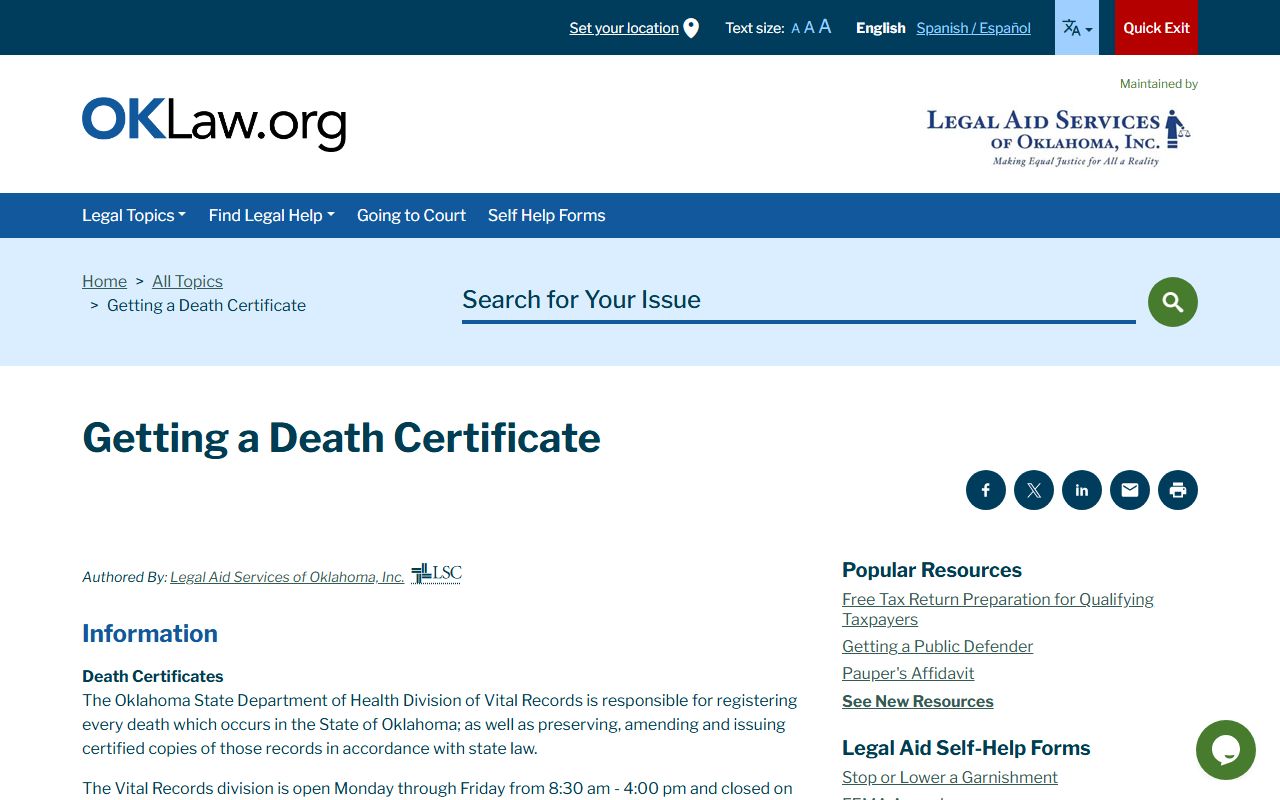Image resolution: width=1280 pixels, height=800 pixels.
Task: Switch language to Spanish / Español
Action: 973,28
